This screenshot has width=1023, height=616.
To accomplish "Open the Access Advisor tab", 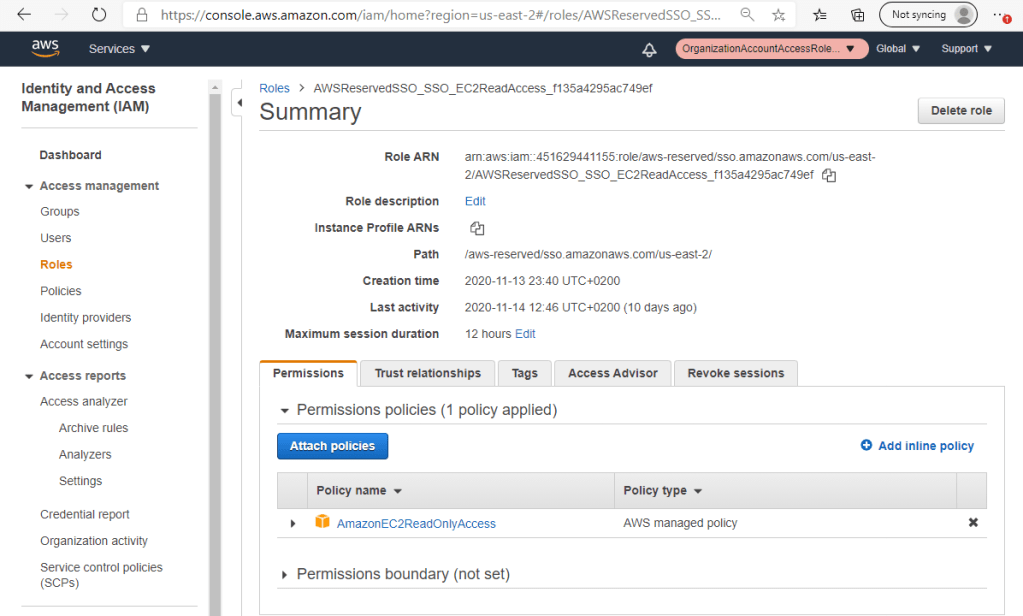I will pyautogui.click(x=612, y=373).
